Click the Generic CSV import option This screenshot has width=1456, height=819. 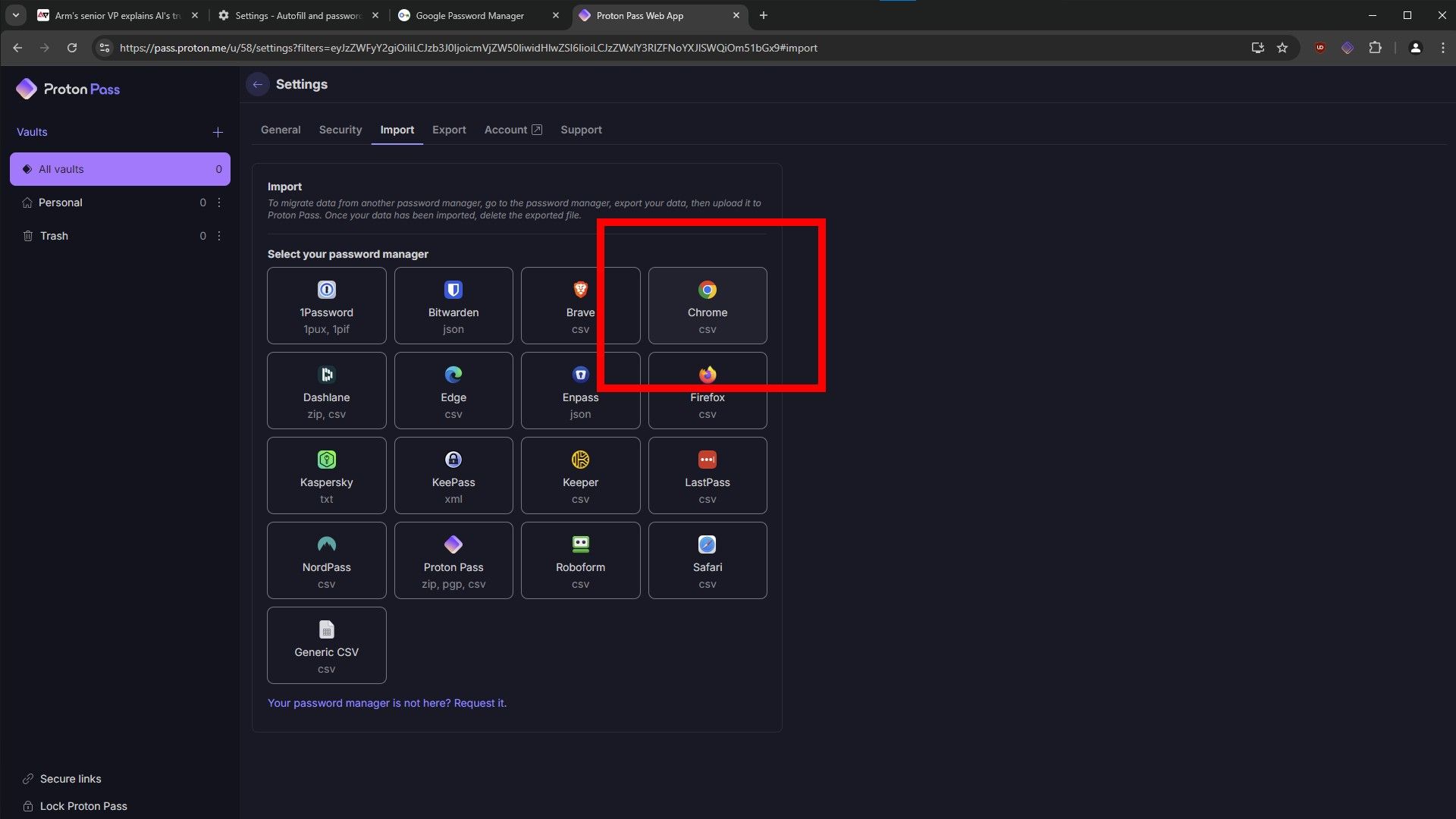326,645
